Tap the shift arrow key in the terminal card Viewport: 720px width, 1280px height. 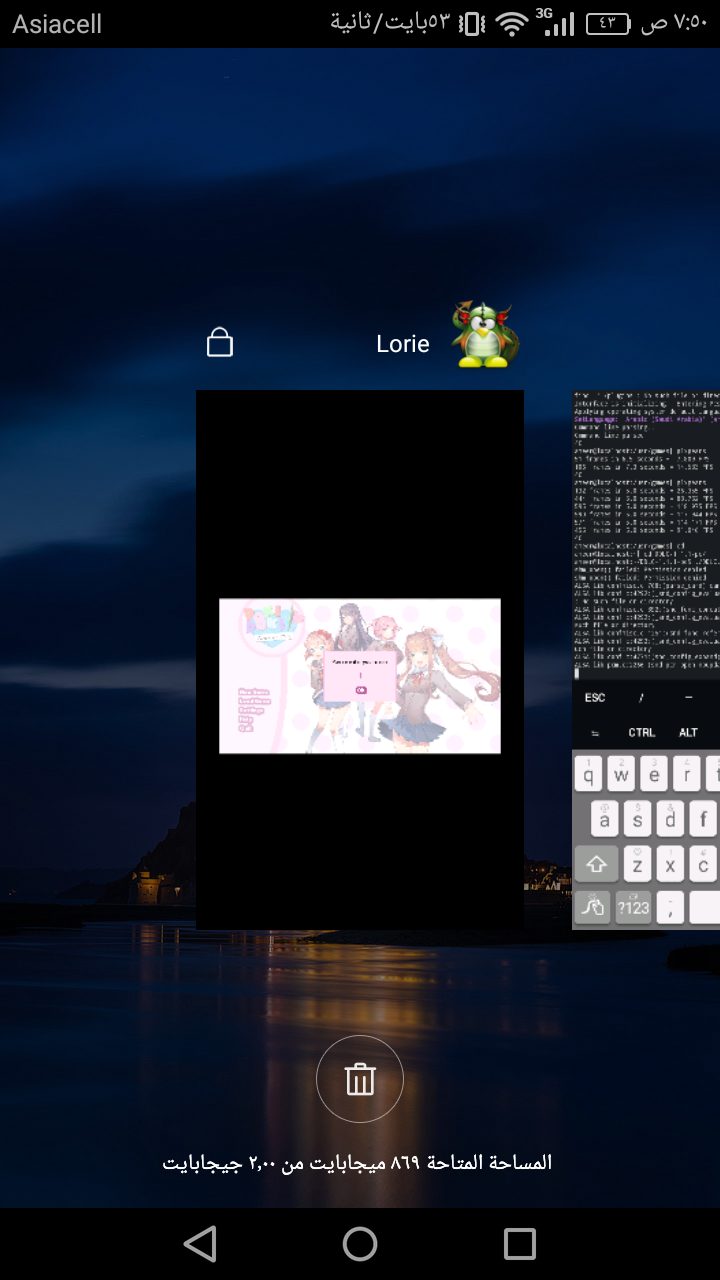tap(596, 863)
